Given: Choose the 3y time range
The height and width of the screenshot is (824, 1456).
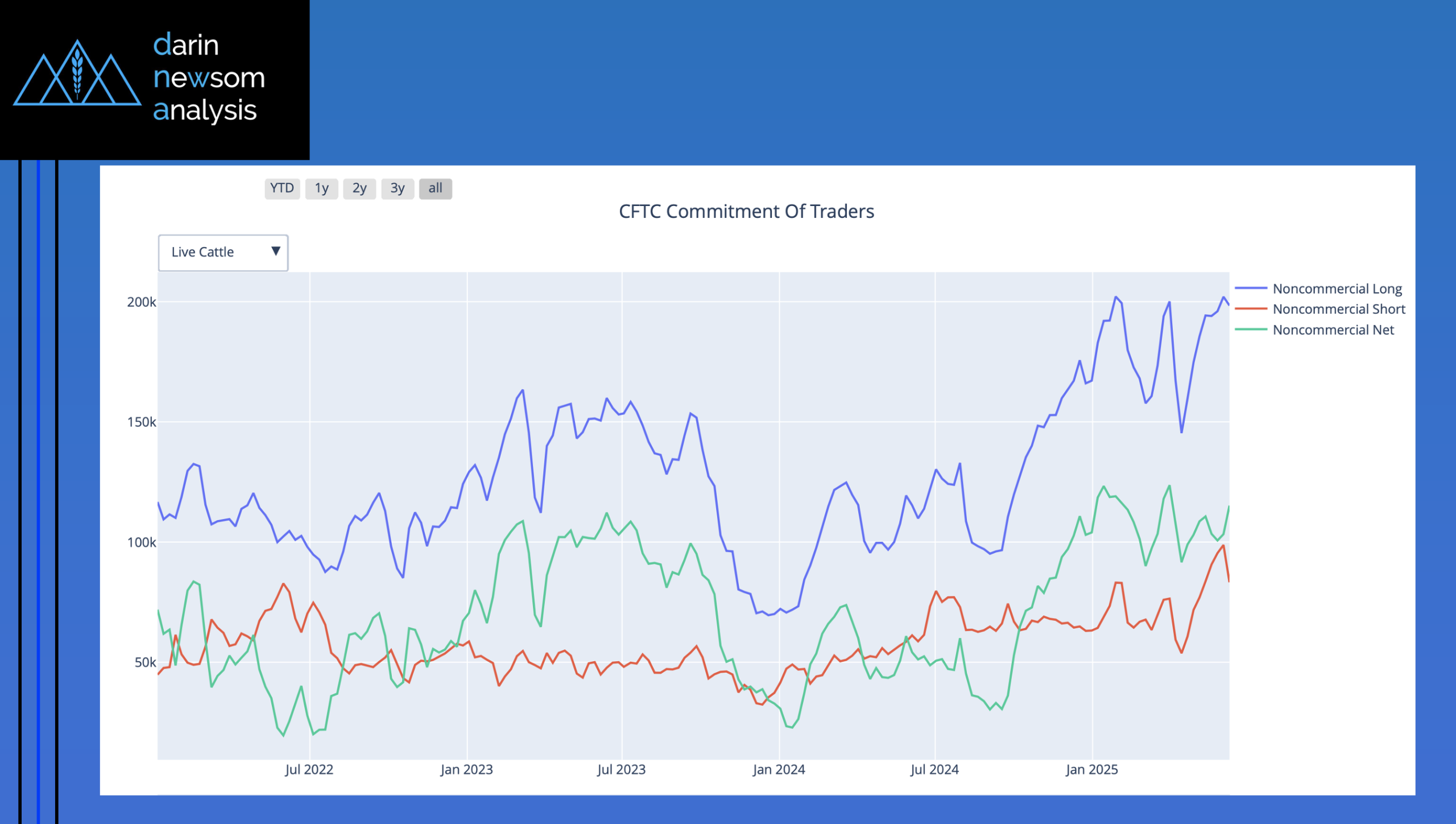Looking at the screenshot, I should [x=397, y=188].
